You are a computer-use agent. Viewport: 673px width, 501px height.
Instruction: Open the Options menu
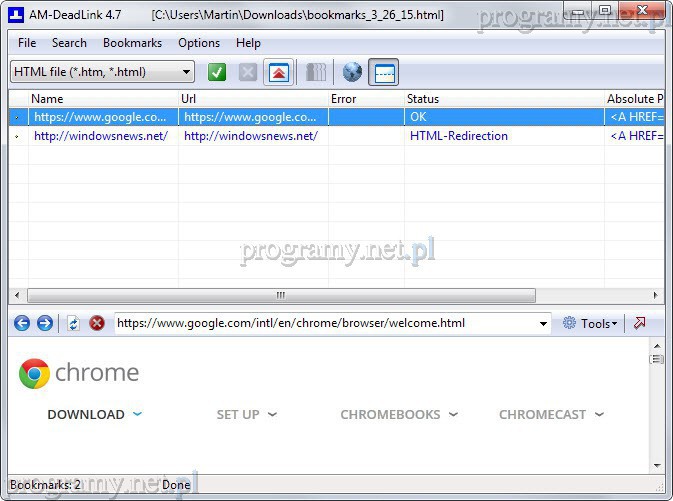tap(199, 43)
